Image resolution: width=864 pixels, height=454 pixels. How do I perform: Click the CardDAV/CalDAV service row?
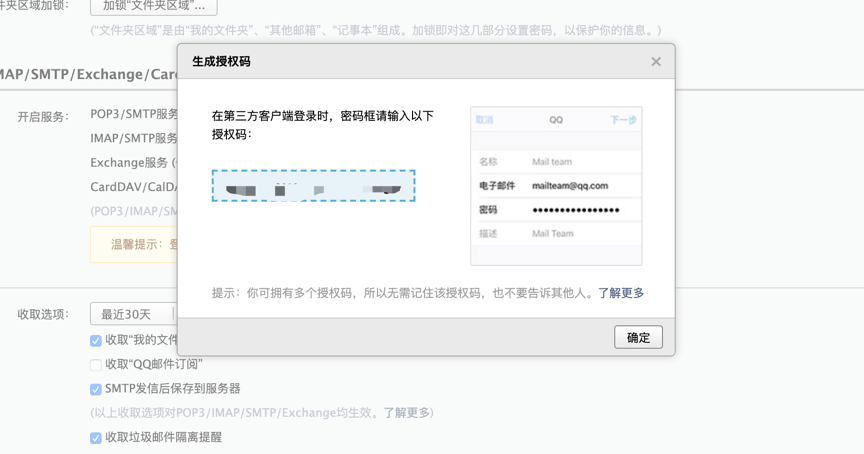tap(133, 187)
